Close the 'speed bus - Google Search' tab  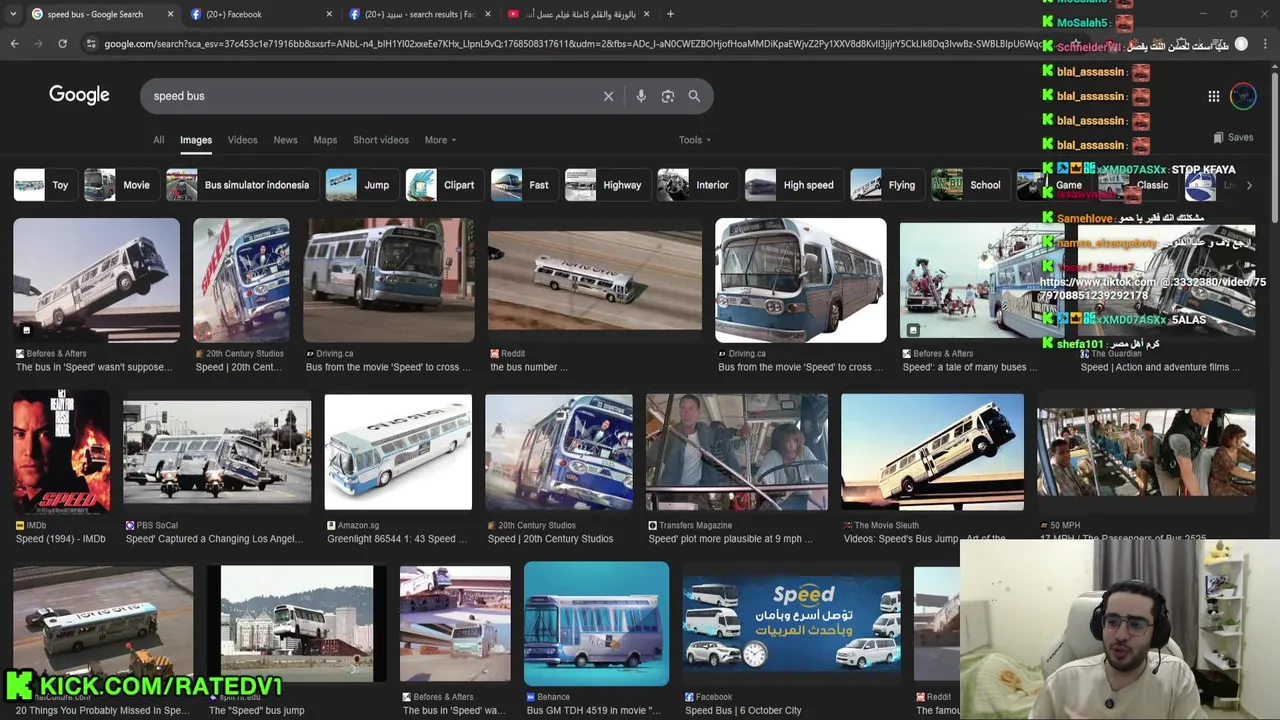(x=170, y=14)
